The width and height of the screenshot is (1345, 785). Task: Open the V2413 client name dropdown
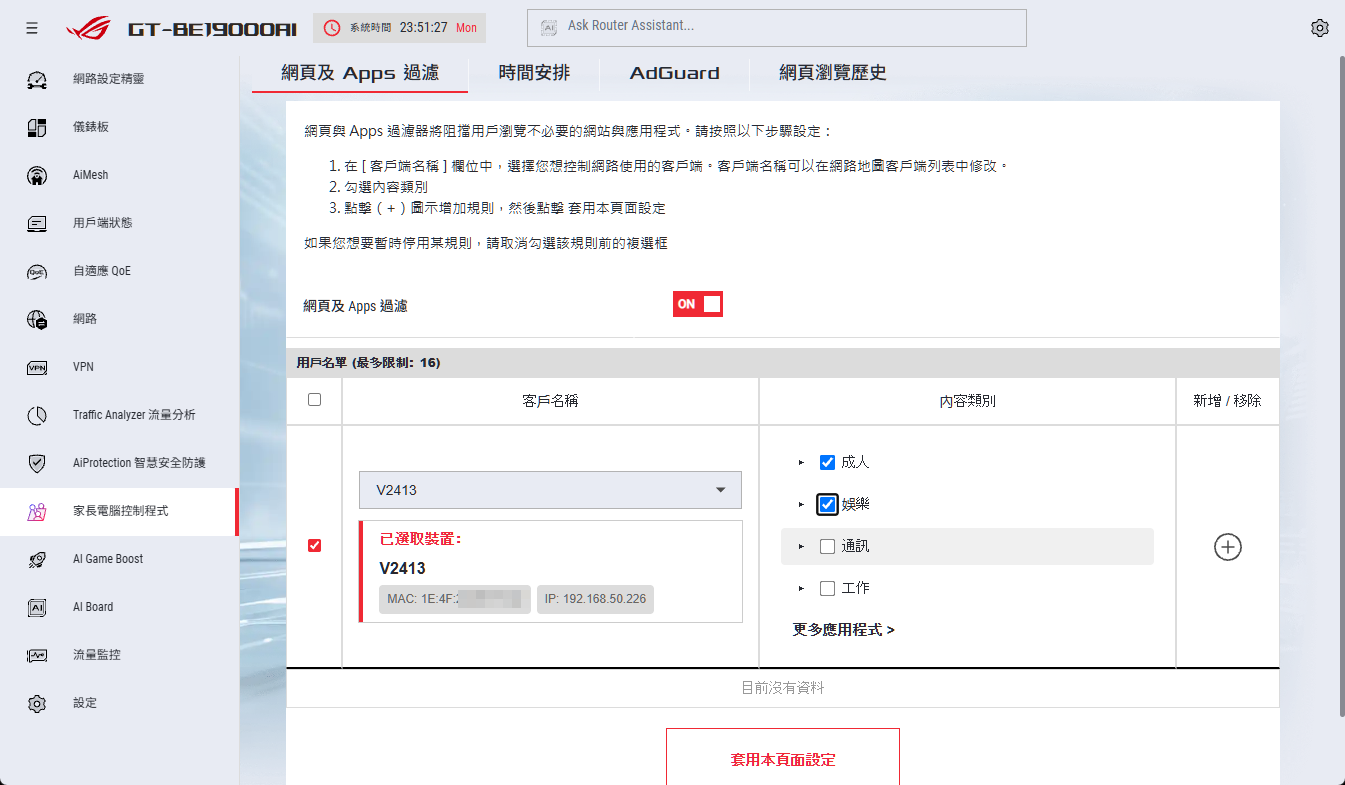[x=550, y=490]
